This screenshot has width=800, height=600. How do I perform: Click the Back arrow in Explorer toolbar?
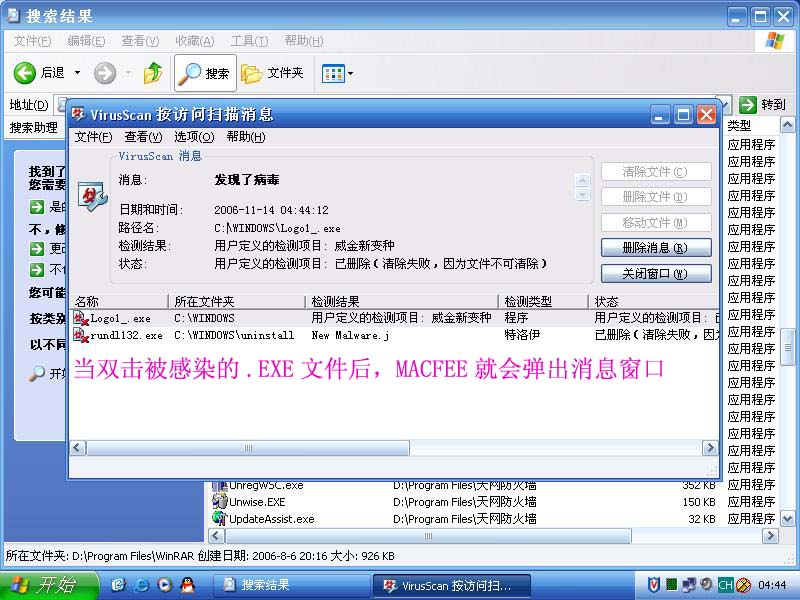(x=24, y=73)
